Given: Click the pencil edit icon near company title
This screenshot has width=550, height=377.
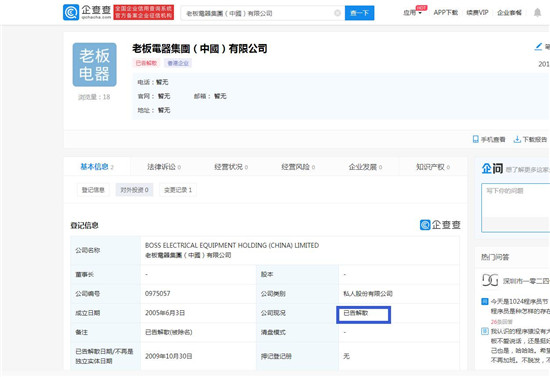Looking at the screenshot, I should [538, 47].
